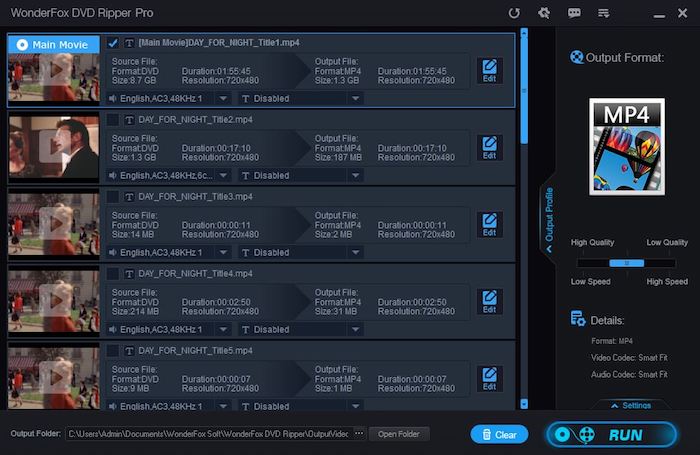Click the Details panel icon
This screenshot has width=700, height=455.
tap(578, 319)
